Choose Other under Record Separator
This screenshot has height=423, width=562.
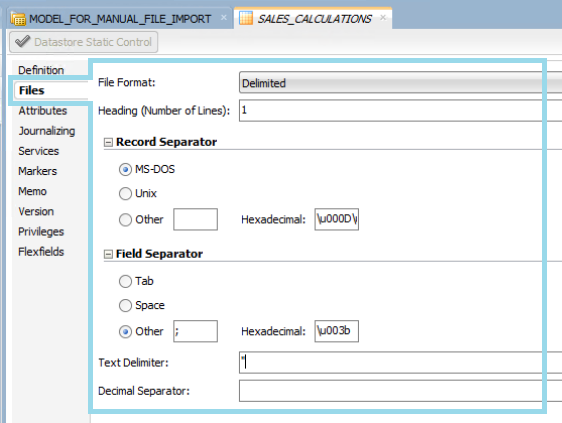[x=125, y=219]
